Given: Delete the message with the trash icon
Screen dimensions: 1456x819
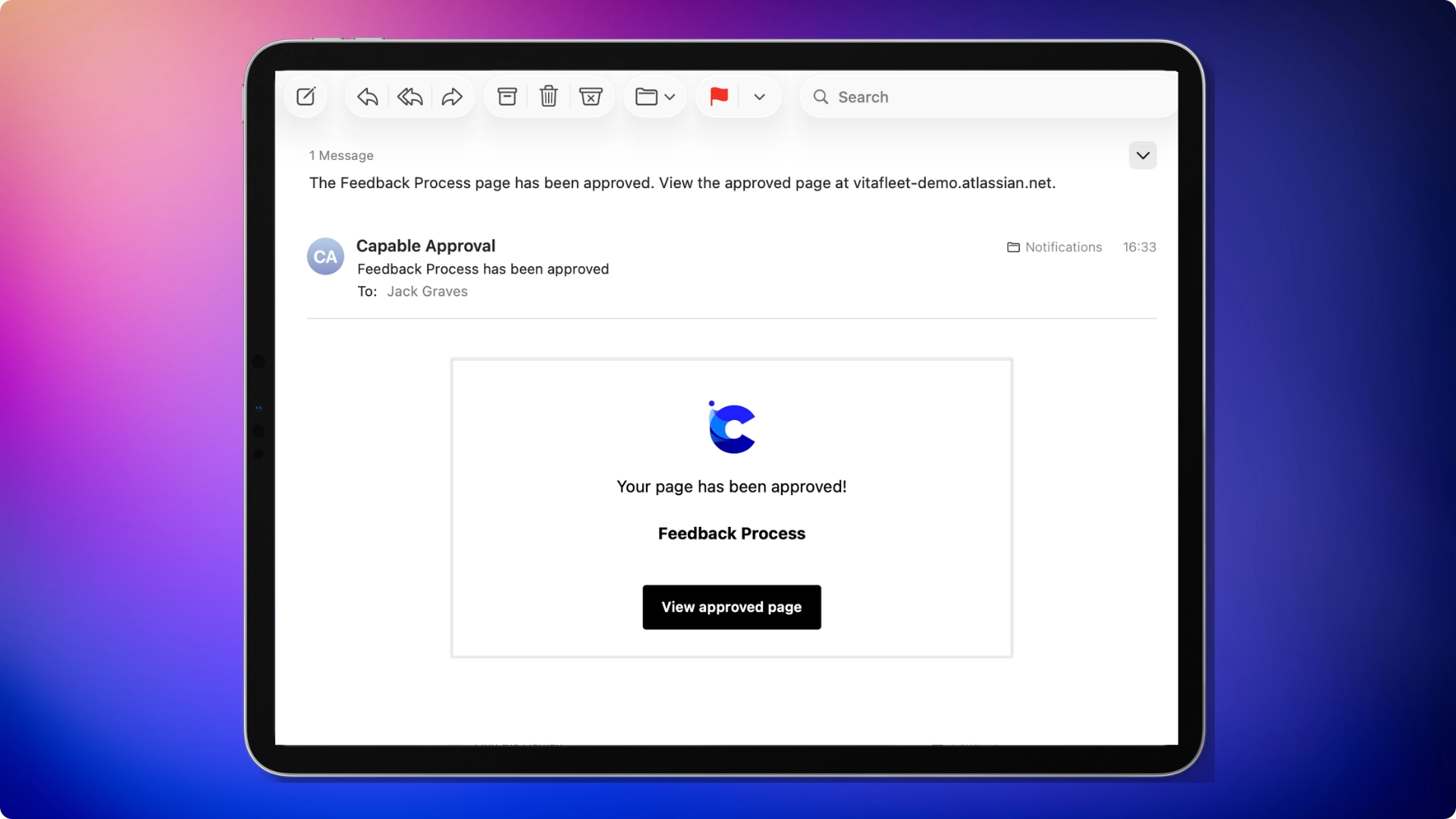Looking at the screenshot, I should [x=548, y=97].
